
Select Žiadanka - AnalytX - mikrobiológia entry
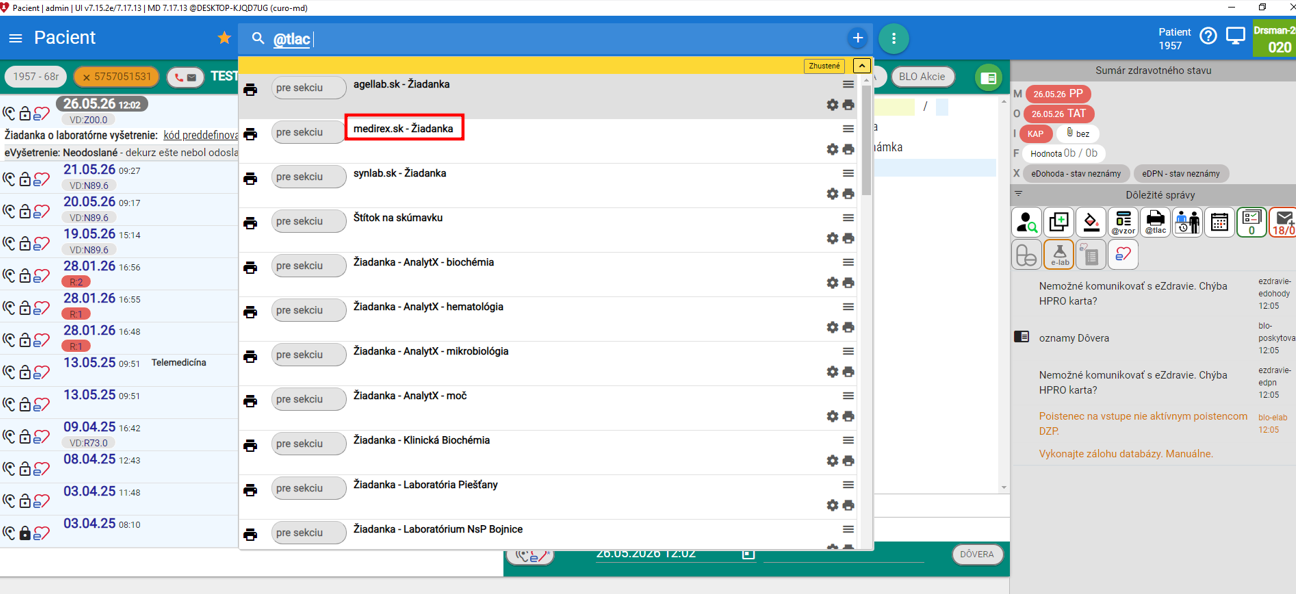(431, 351)
